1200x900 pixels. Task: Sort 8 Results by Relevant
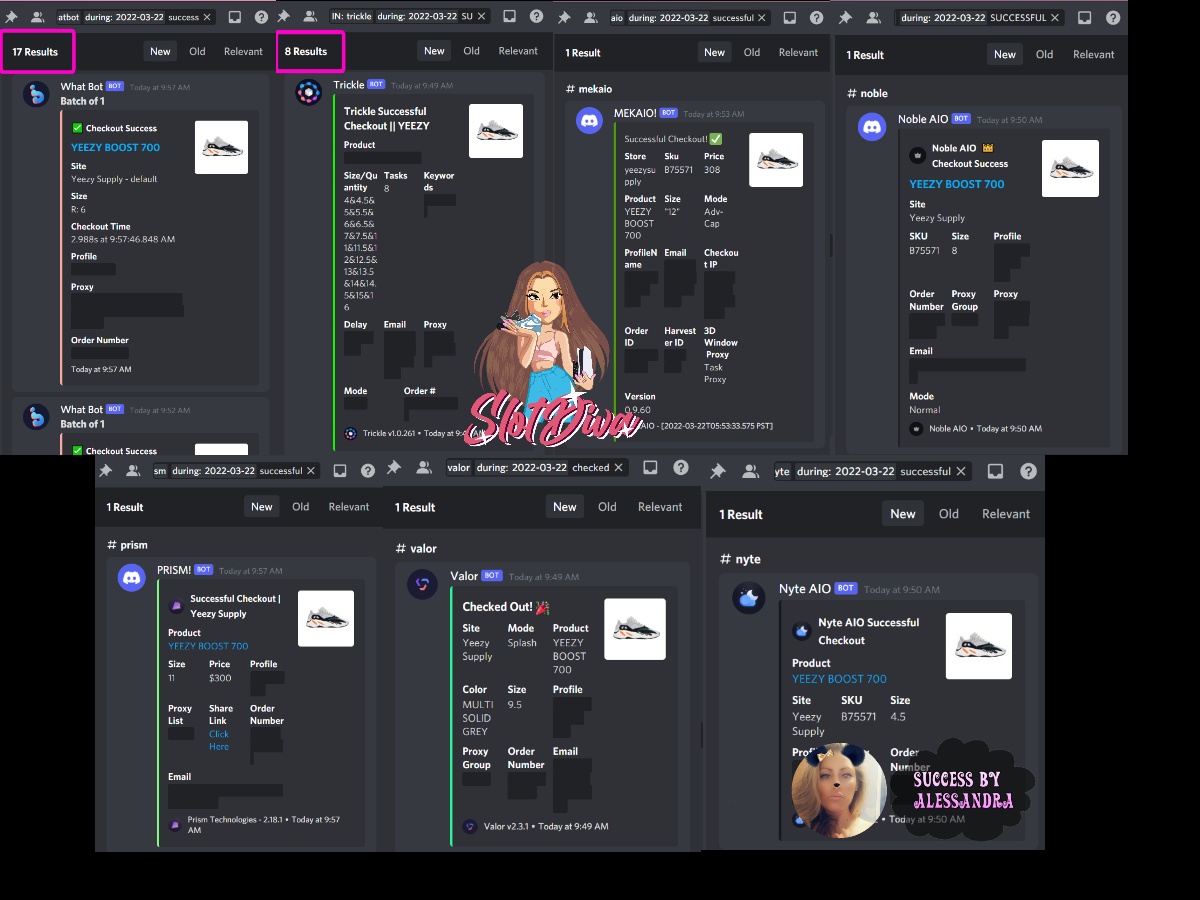(x=518, y=51)
